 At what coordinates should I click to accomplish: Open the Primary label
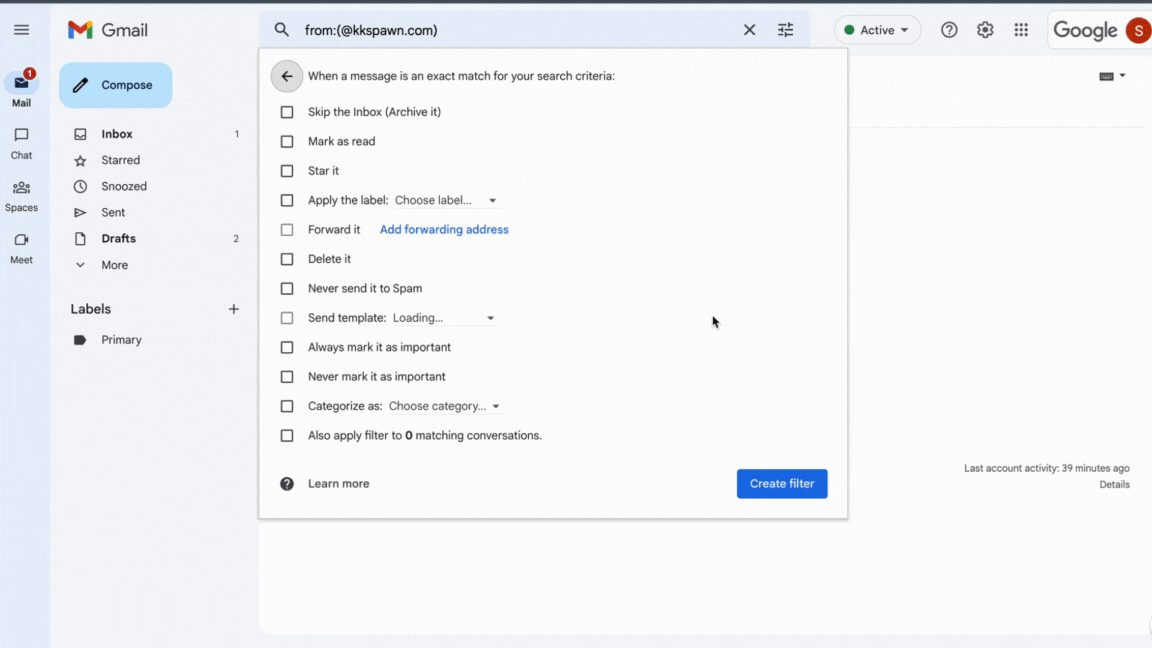point(121,340)
